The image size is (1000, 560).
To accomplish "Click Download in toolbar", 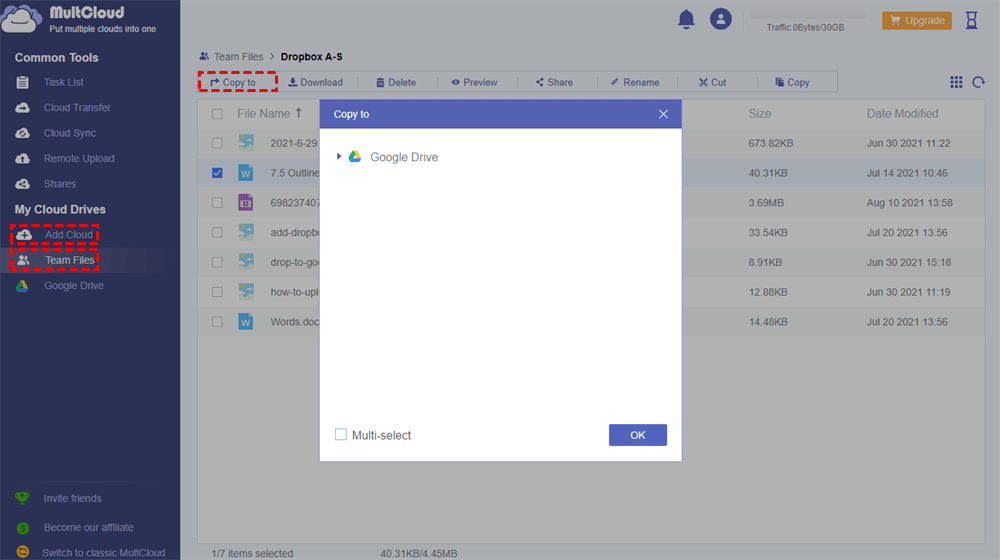I will pyautogui.click(x=316, y=82).
